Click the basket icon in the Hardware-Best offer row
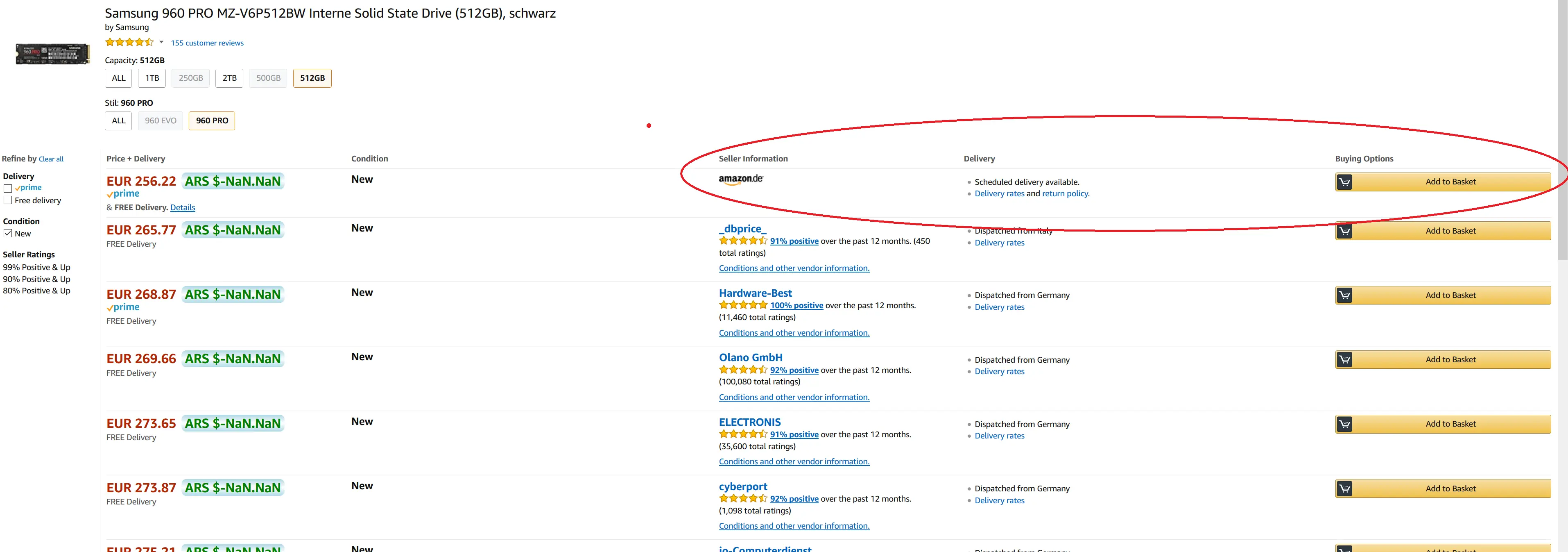Screen dimensions: 1568x552 (x=1344, y=295)
